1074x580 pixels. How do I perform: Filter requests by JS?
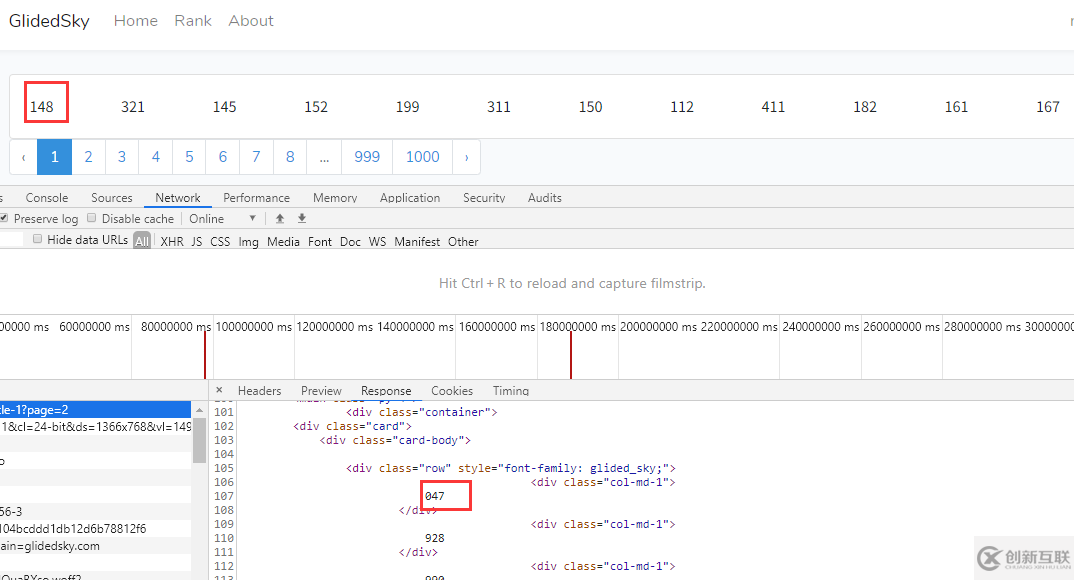[197, 241]
